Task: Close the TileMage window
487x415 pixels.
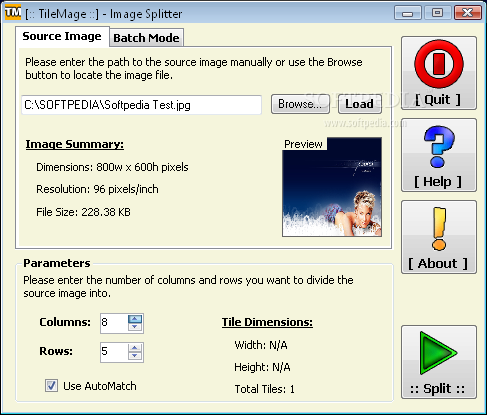Action: [468, 13]
